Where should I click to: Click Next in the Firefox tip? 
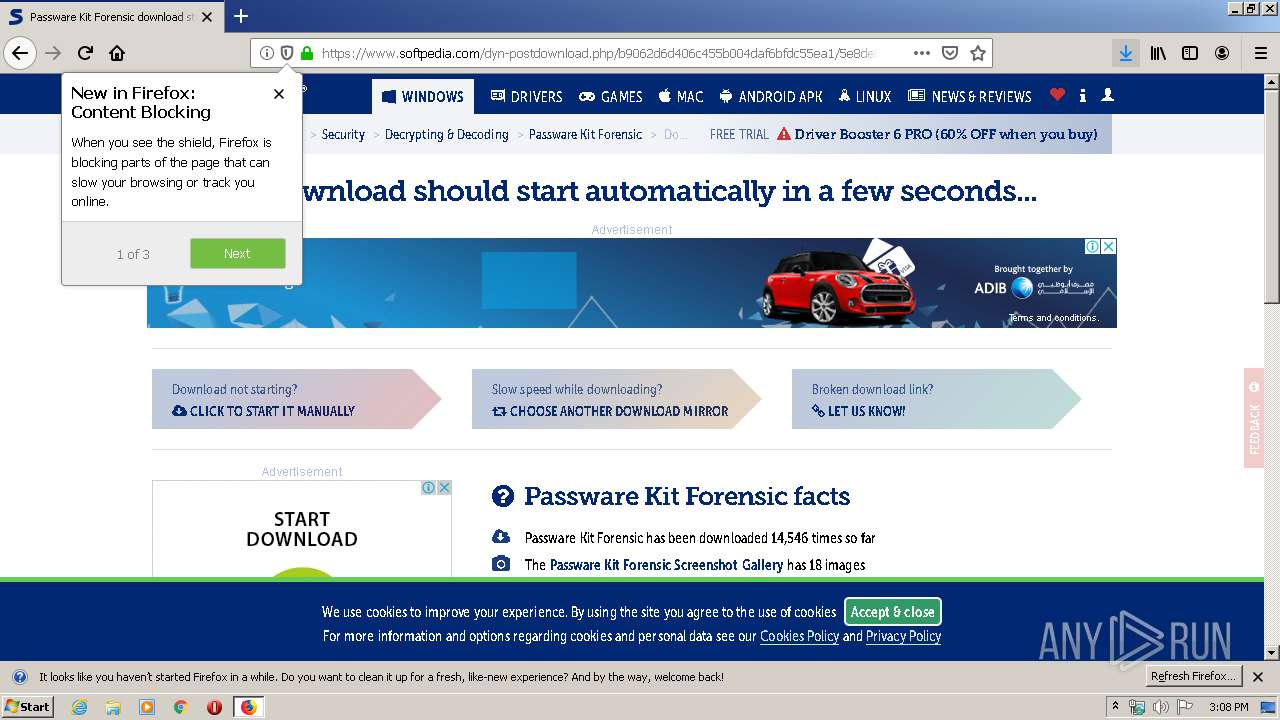click(x=237, y=253)
